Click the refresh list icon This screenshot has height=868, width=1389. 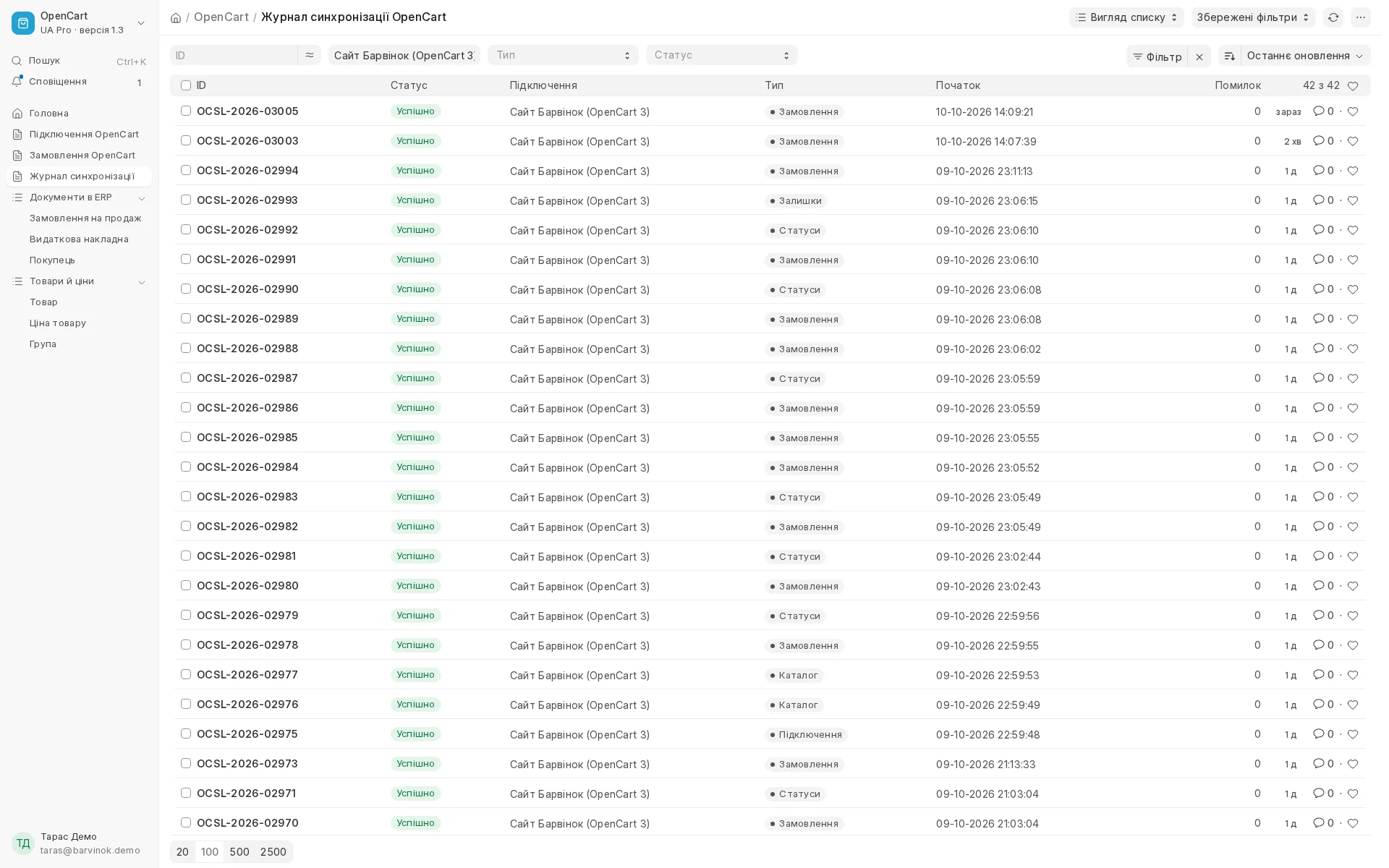click(x=1333, y=17)
